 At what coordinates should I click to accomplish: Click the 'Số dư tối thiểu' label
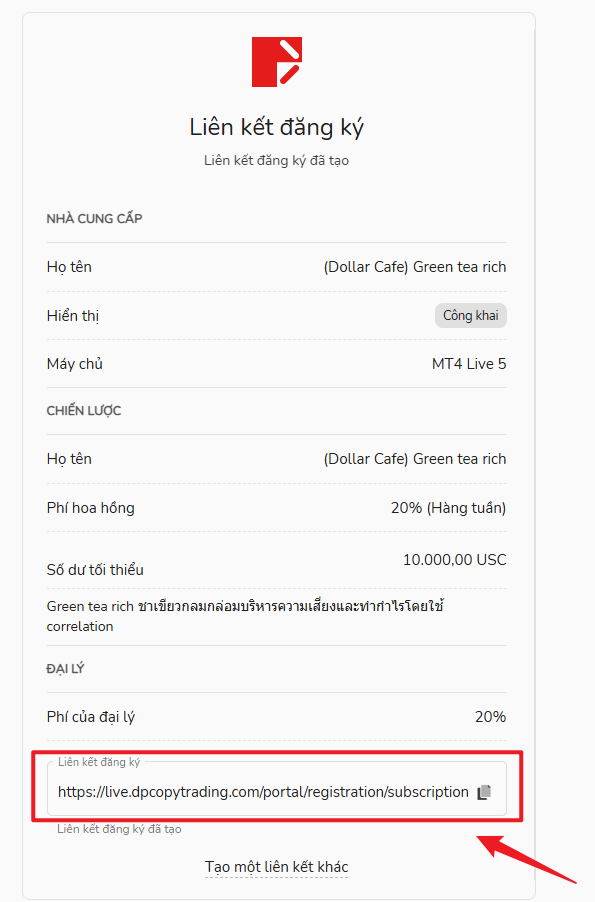pos(95,570)
